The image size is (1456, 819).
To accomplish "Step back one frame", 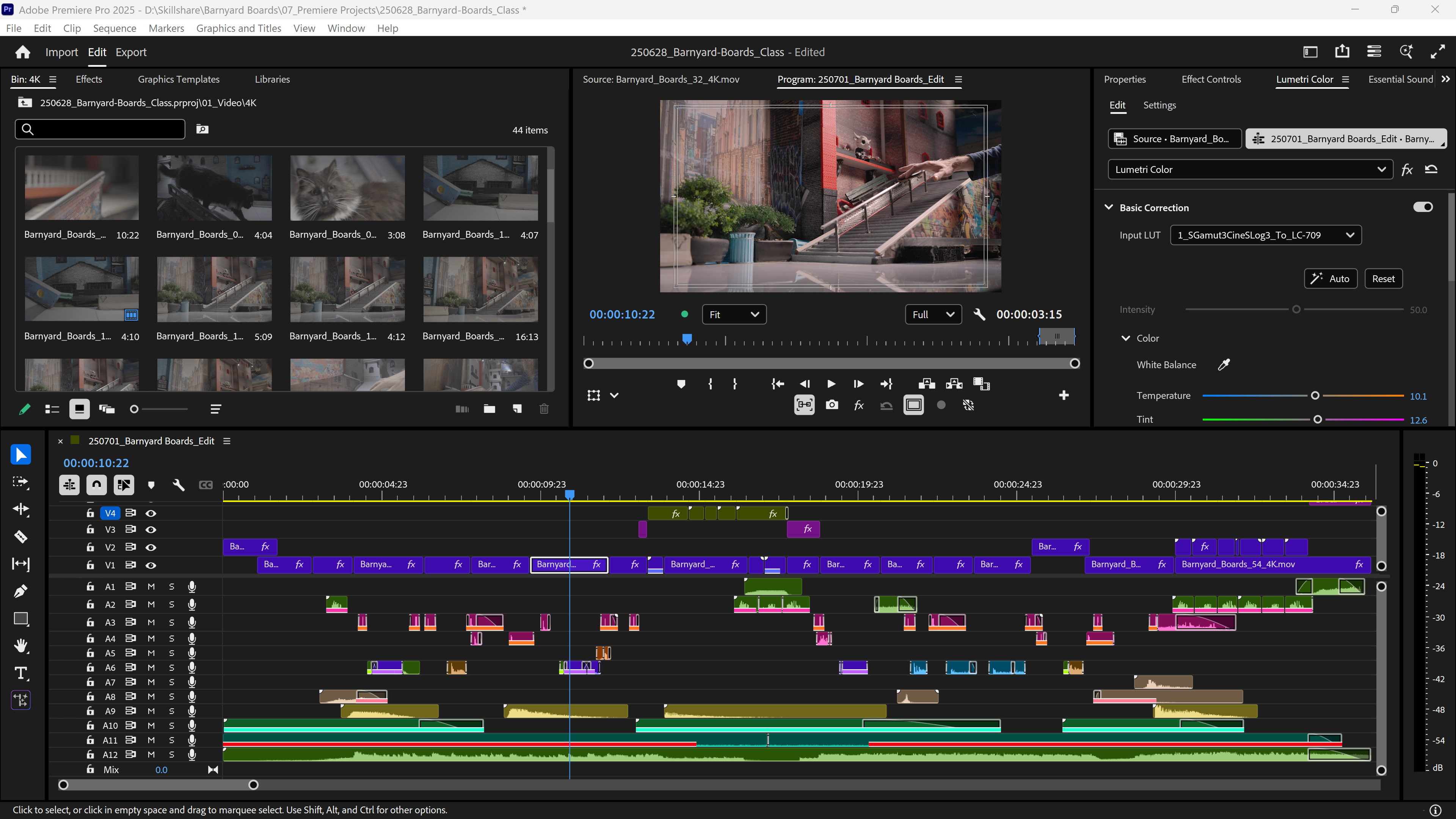I will tap(805, 384).
